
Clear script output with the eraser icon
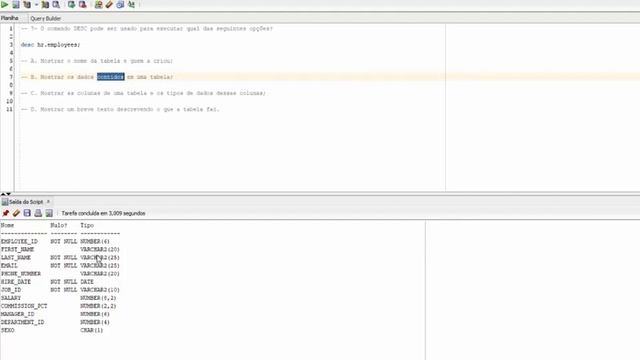[x=16, y=213]
